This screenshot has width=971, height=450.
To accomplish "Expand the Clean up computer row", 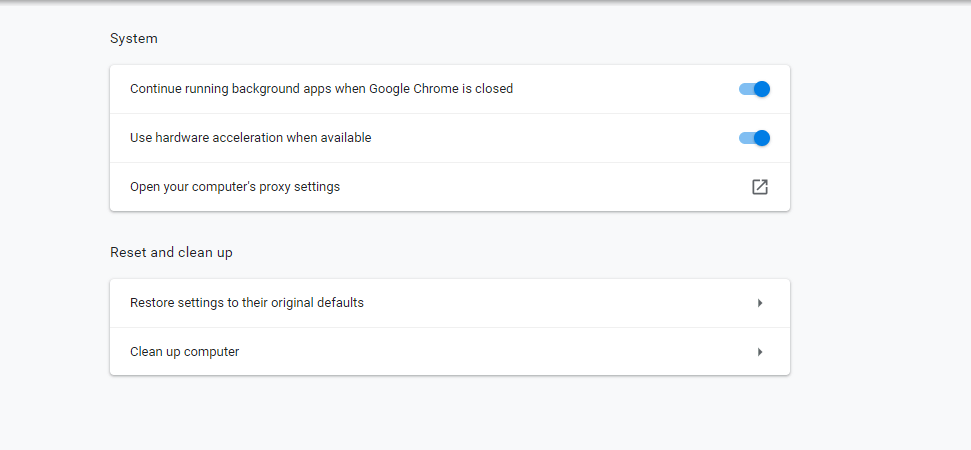I will tap(450, 352).
